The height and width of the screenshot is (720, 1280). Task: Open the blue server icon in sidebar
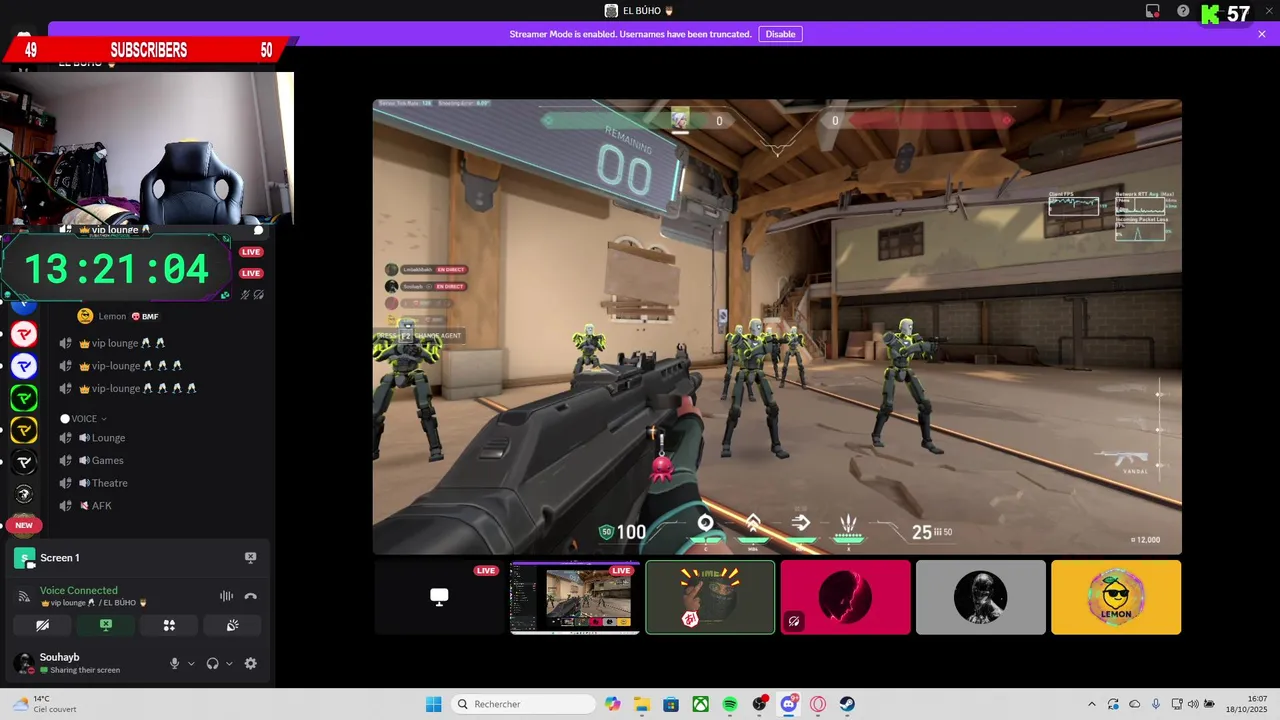tap(24, 366)
